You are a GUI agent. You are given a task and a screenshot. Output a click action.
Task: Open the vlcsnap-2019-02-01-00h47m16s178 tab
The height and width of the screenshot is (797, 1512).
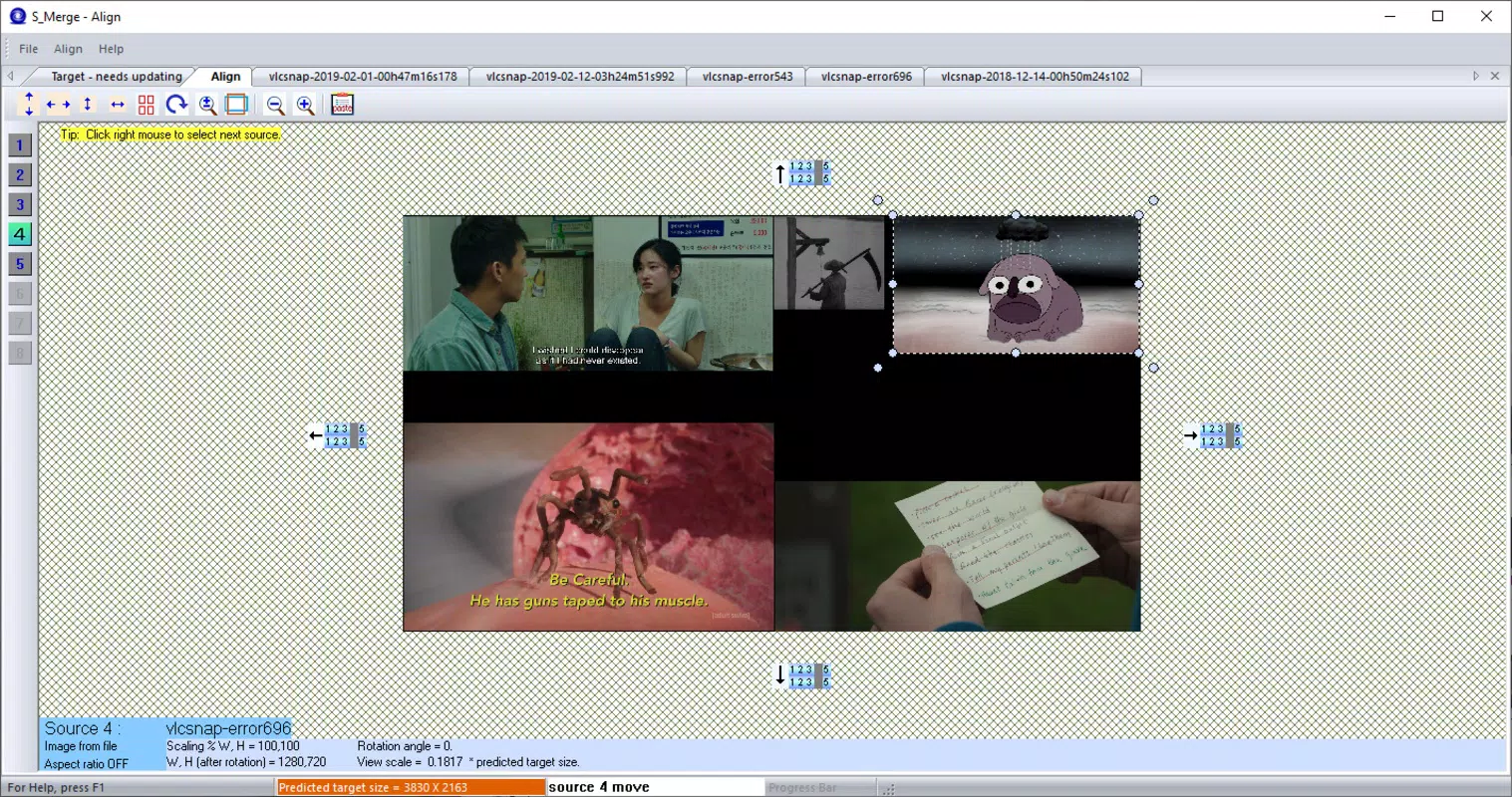pyautogui.click(x=363, y=76)
